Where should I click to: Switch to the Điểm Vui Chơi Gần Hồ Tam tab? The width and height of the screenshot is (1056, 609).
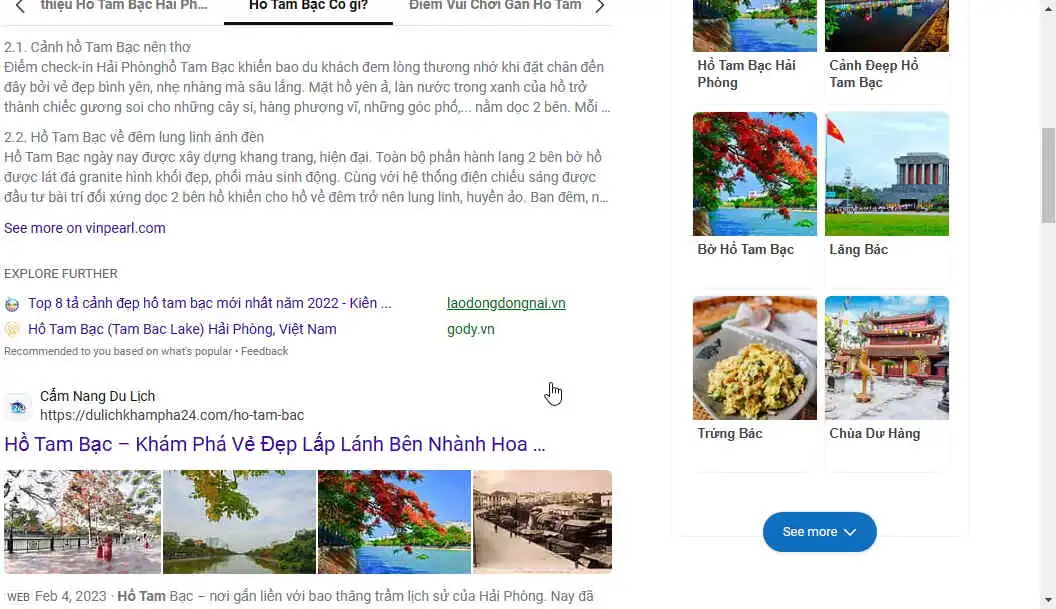coord(495,6)
